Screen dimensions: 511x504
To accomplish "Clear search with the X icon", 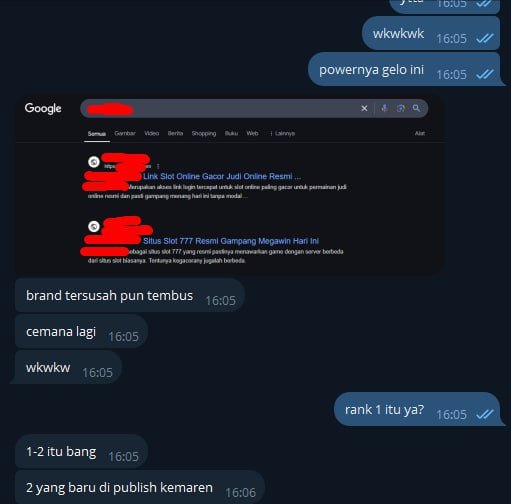I will point(364,108).
